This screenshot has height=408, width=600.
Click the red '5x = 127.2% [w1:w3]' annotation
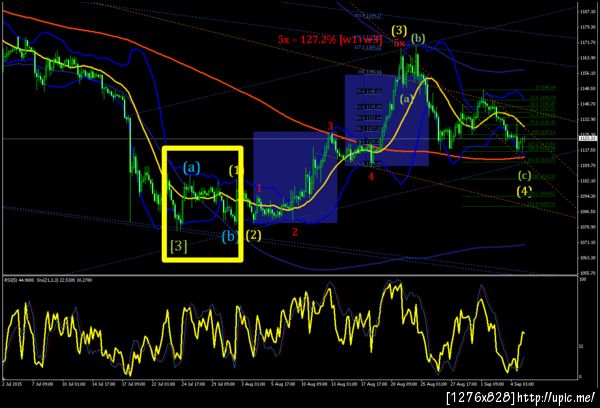pyautogui.click(x=330, y=39)
